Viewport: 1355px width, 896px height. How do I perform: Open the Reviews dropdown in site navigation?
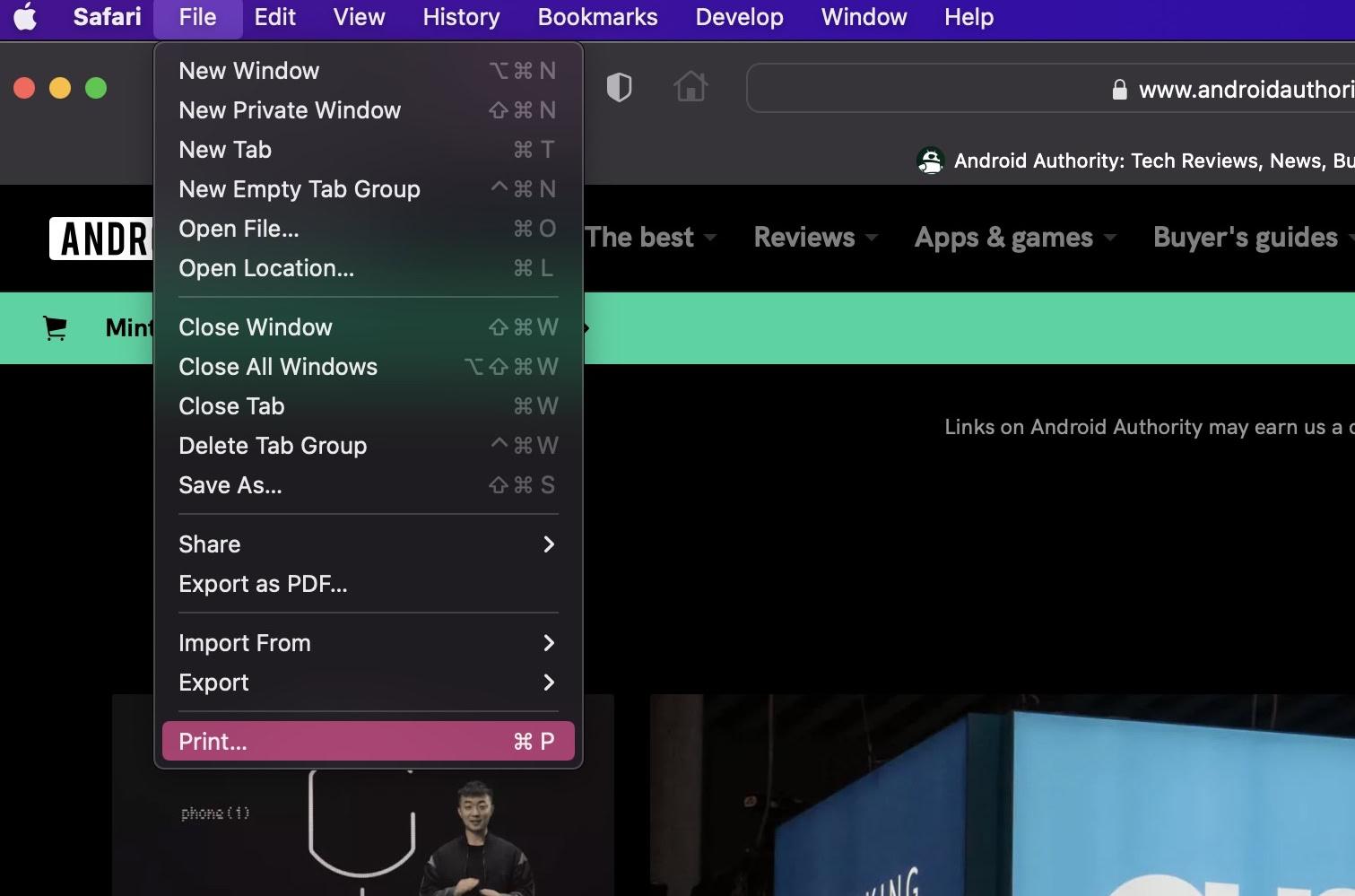click(815, 238)
